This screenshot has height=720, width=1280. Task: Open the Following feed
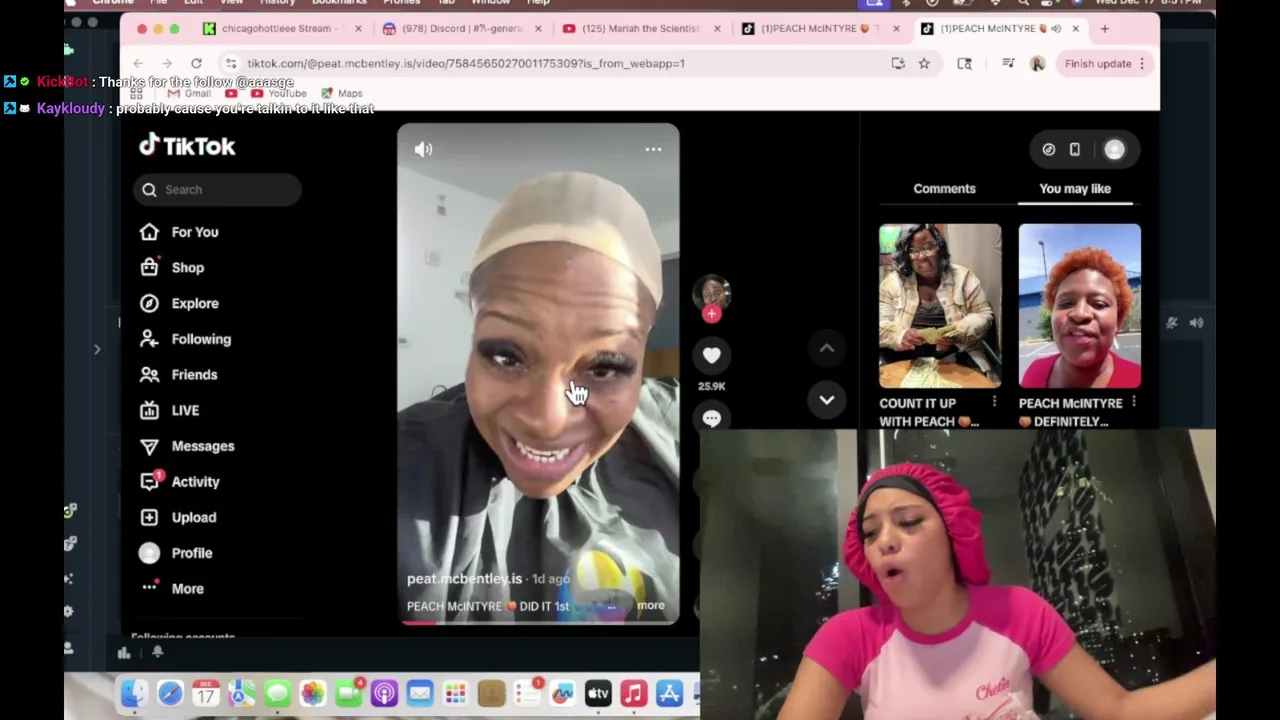[185, 339]
